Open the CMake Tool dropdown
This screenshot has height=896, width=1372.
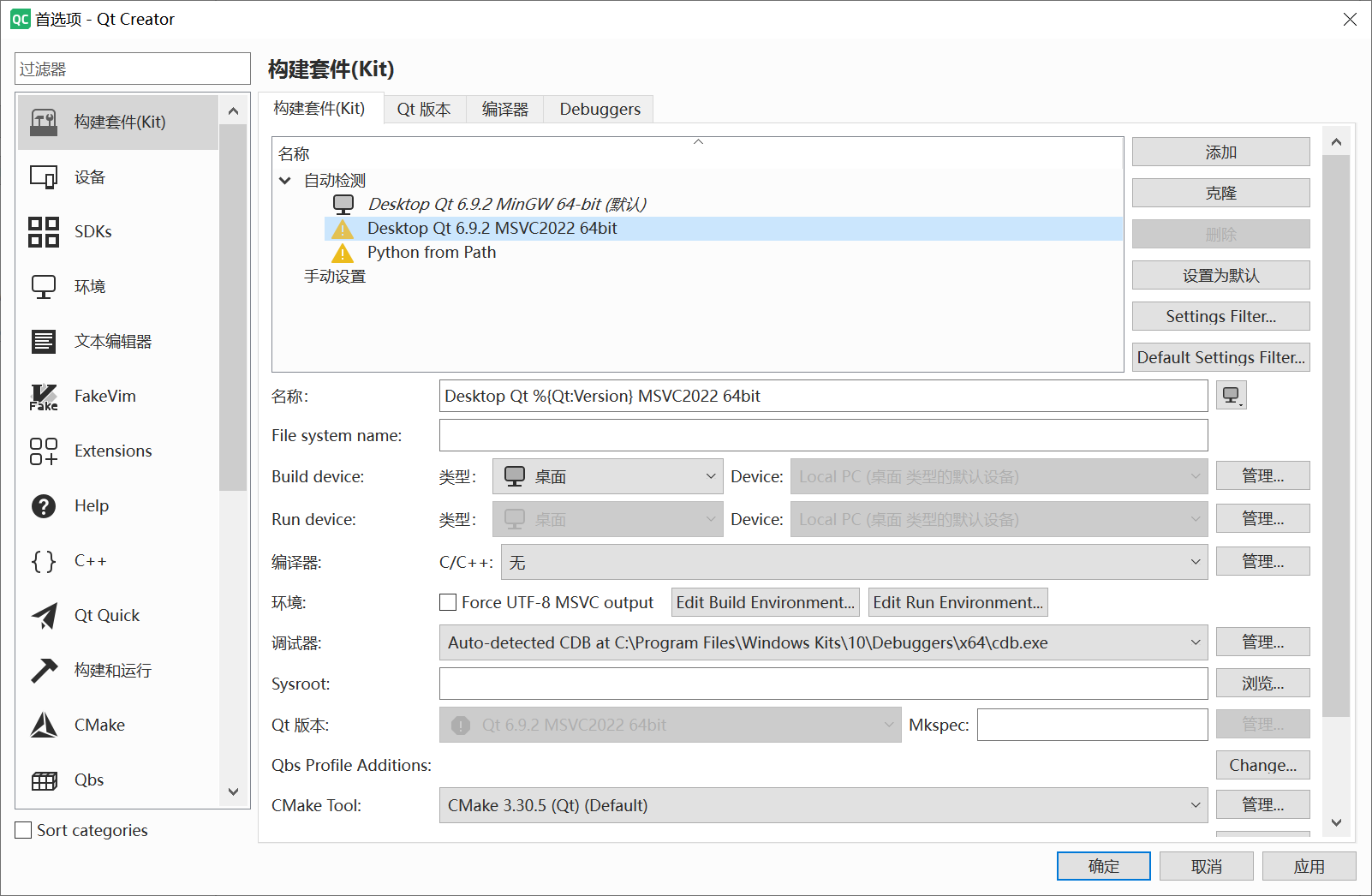[824, 805]
